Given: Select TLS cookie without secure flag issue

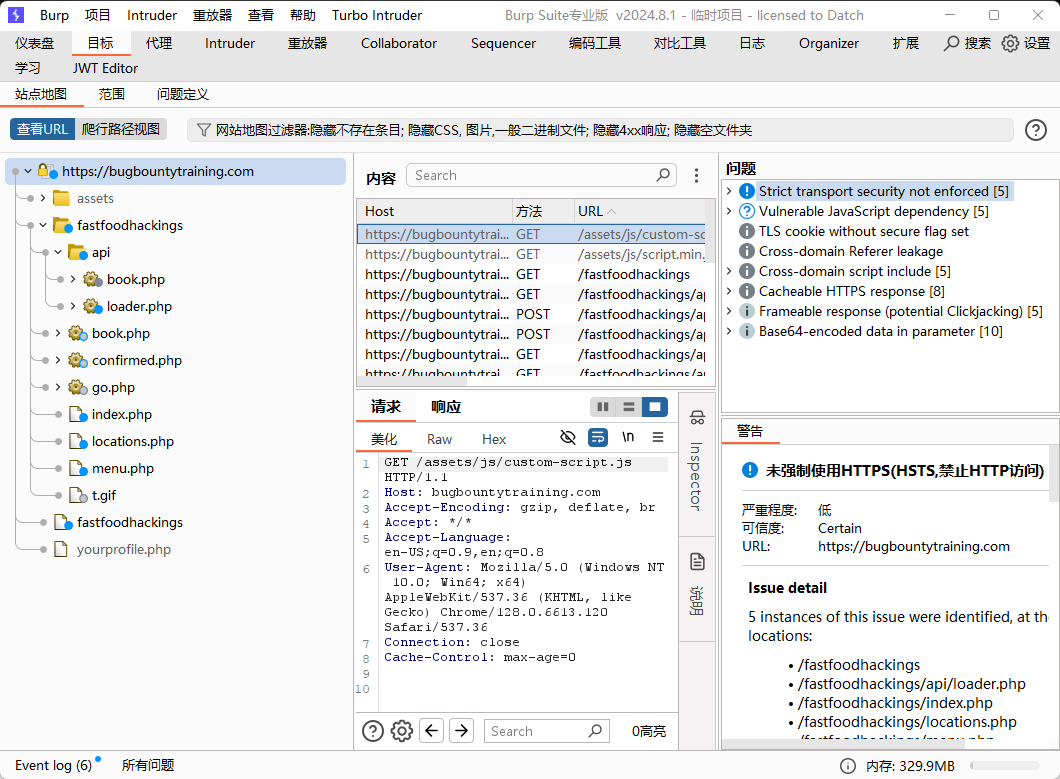Looking at the screenshot, I should (863, 231).
